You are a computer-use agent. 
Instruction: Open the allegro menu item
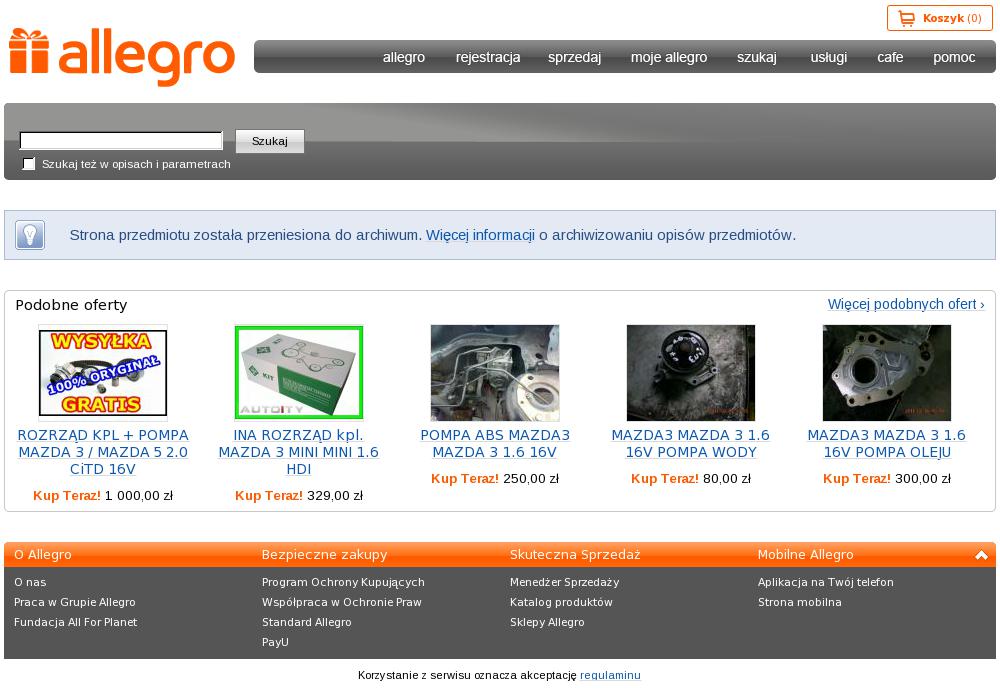tap(404, 57)
